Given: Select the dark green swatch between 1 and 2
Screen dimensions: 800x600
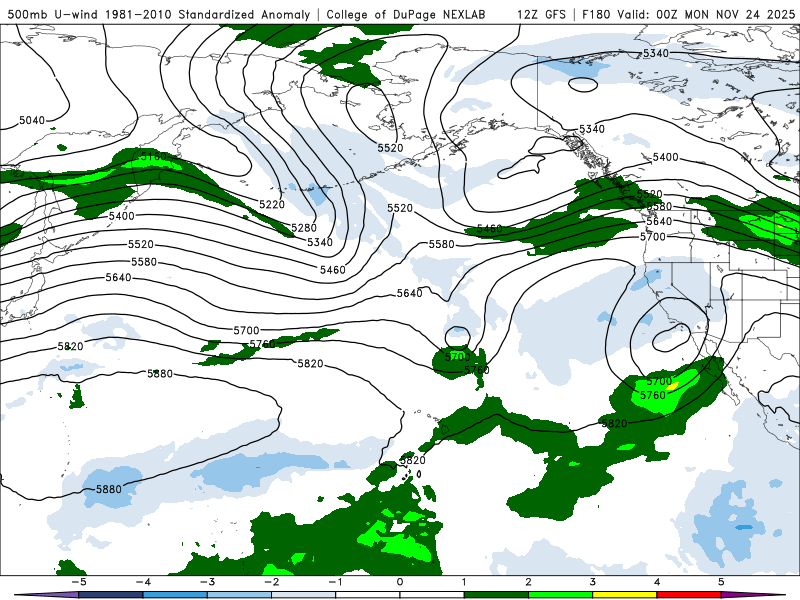Looking at the screenshot, I should [496, 595].
